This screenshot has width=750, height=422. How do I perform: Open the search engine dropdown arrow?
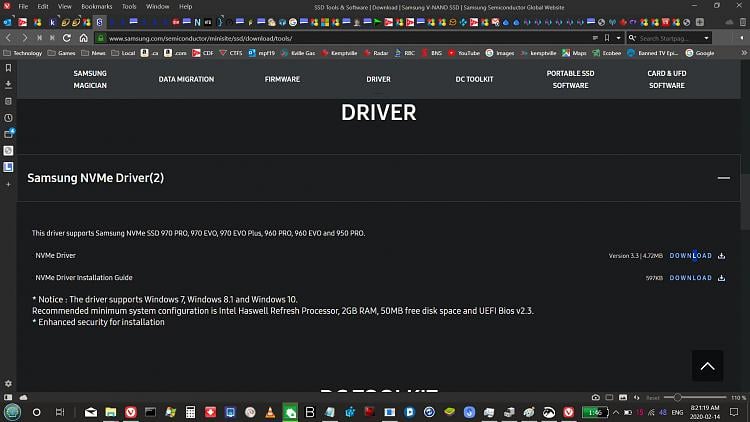706,38
